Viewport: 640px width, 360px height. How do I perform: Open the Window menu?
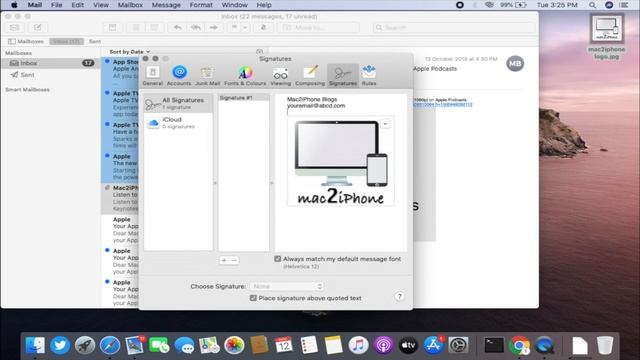234,5
